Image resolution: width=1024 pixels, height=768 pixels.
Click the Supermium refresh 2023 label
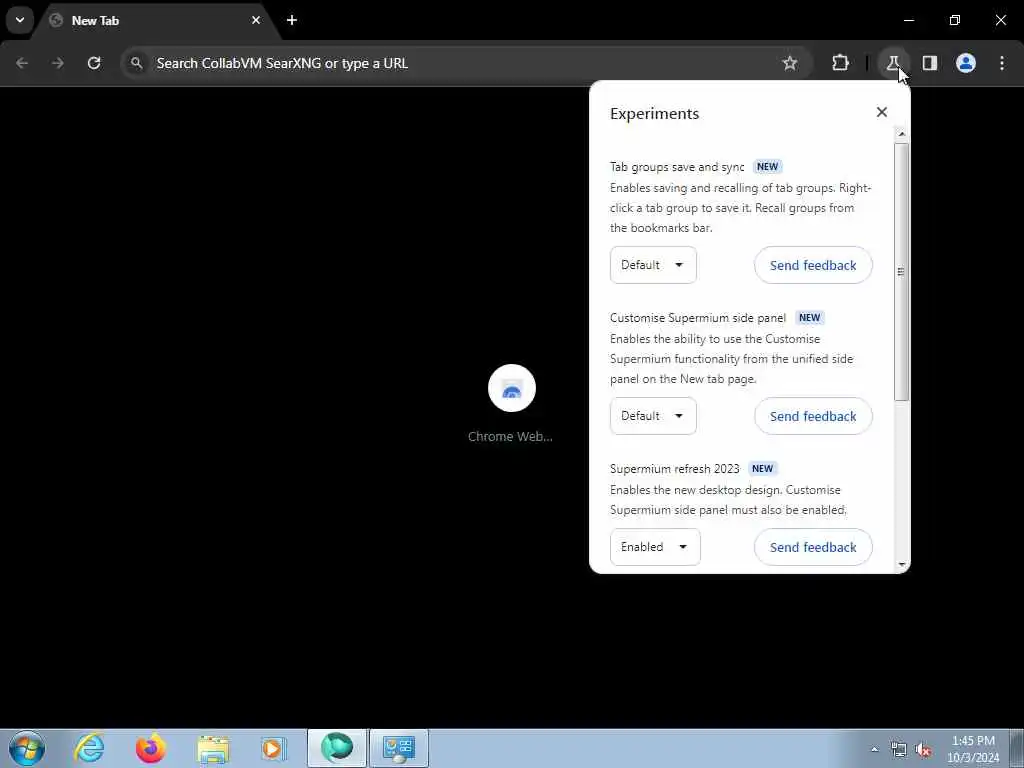675,469
